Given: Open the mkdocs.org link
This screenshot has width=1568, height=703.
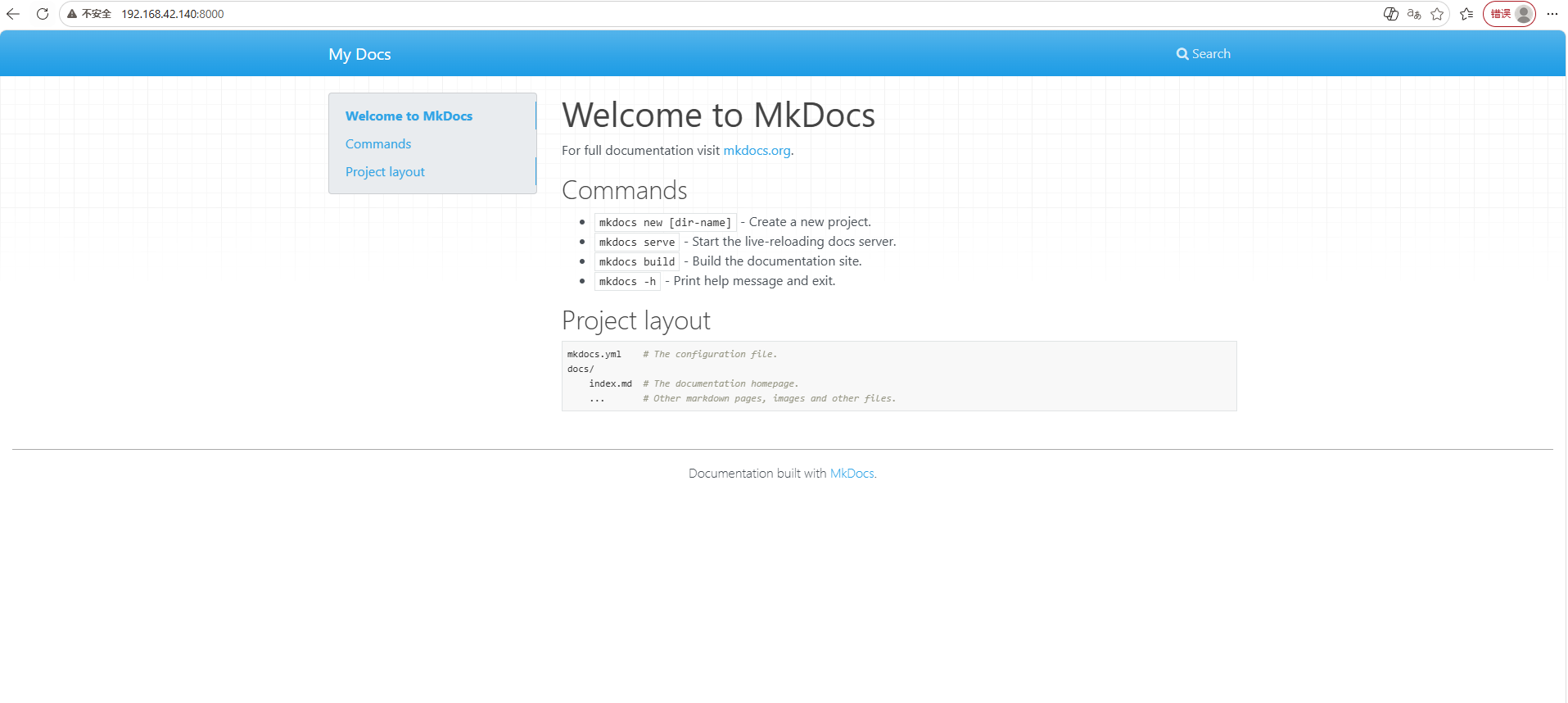Looking at the screenshot, I should click(757, 151).
